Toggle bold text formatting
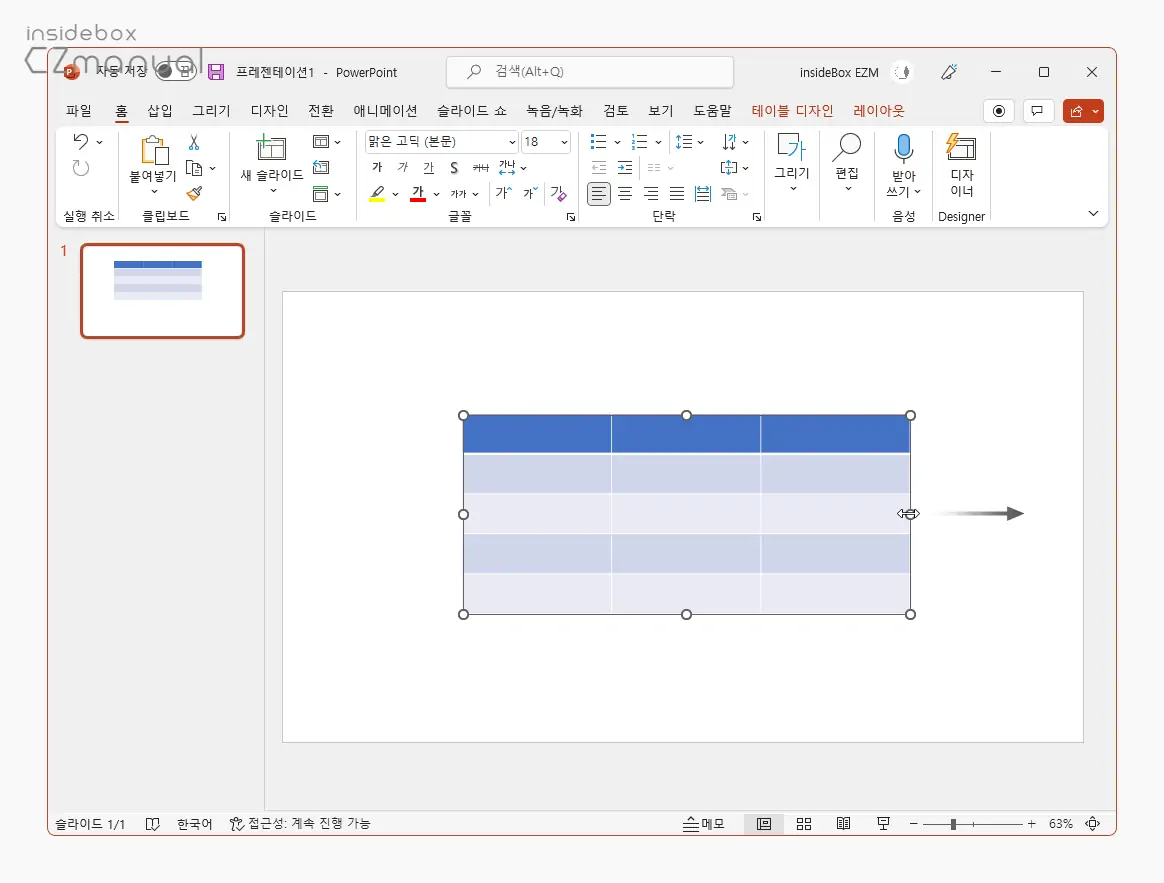The height and width of the screenshot is (883, 1164). (377, 168)
